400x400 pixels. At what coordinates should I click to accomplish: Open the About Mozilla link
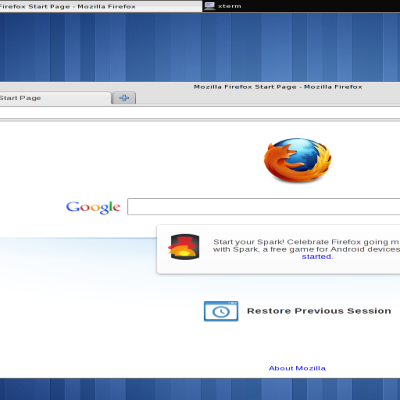coord(297,368)
